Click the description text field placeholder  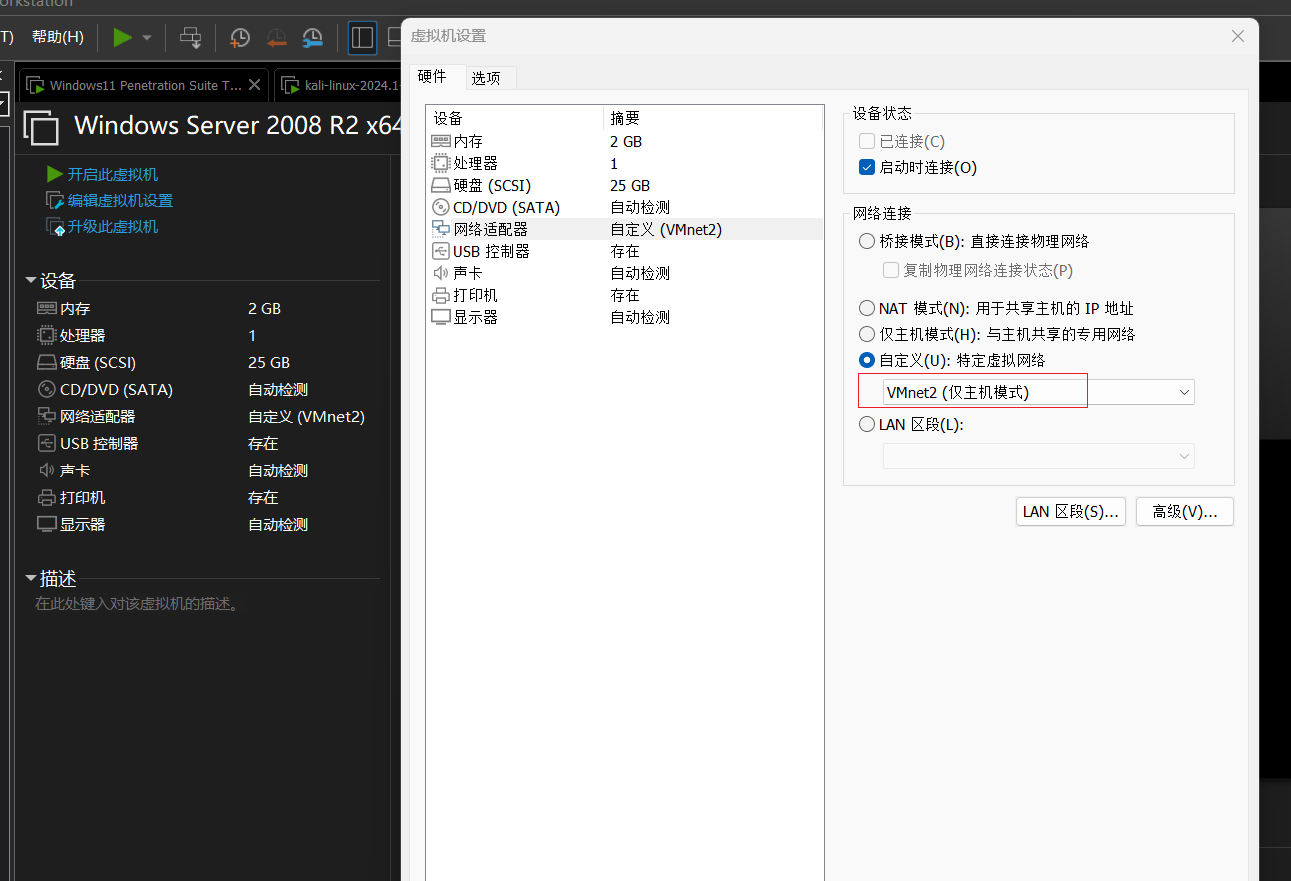click(x=137, y=604)
